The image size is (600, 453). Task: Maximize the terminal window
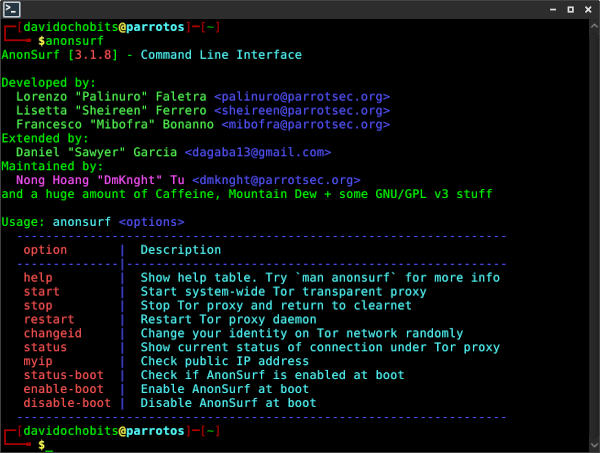[571, 10]
